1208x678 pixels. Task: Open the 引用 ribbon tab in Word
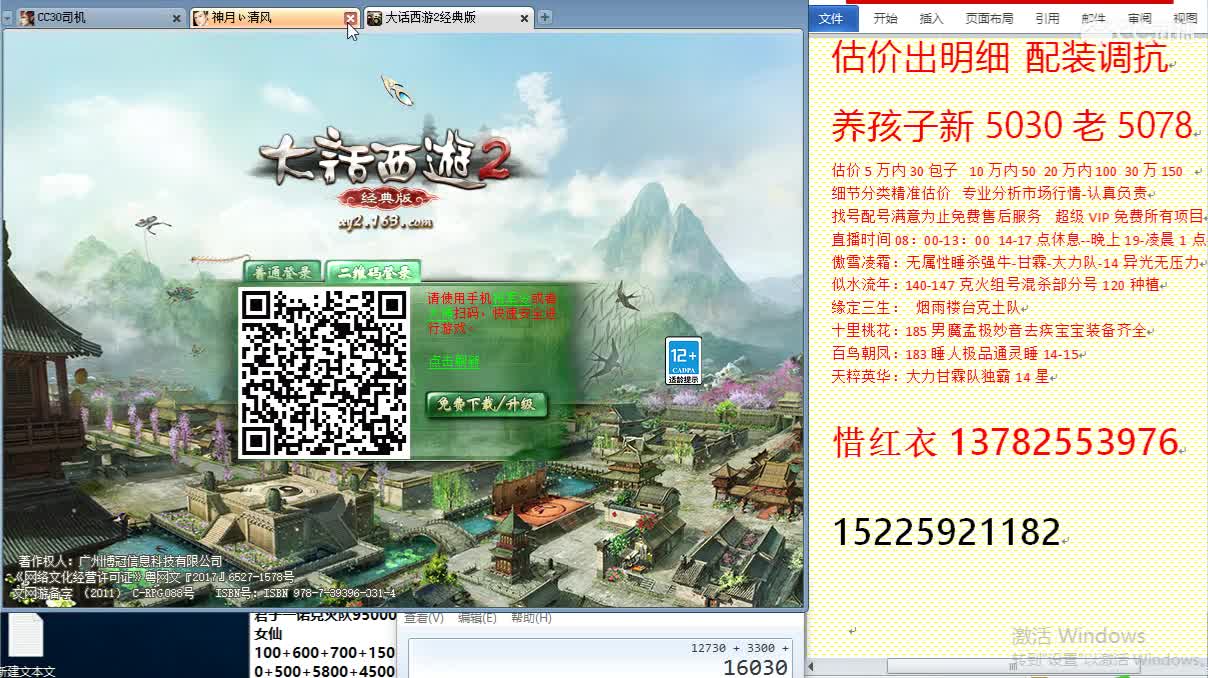(1047, 18)
